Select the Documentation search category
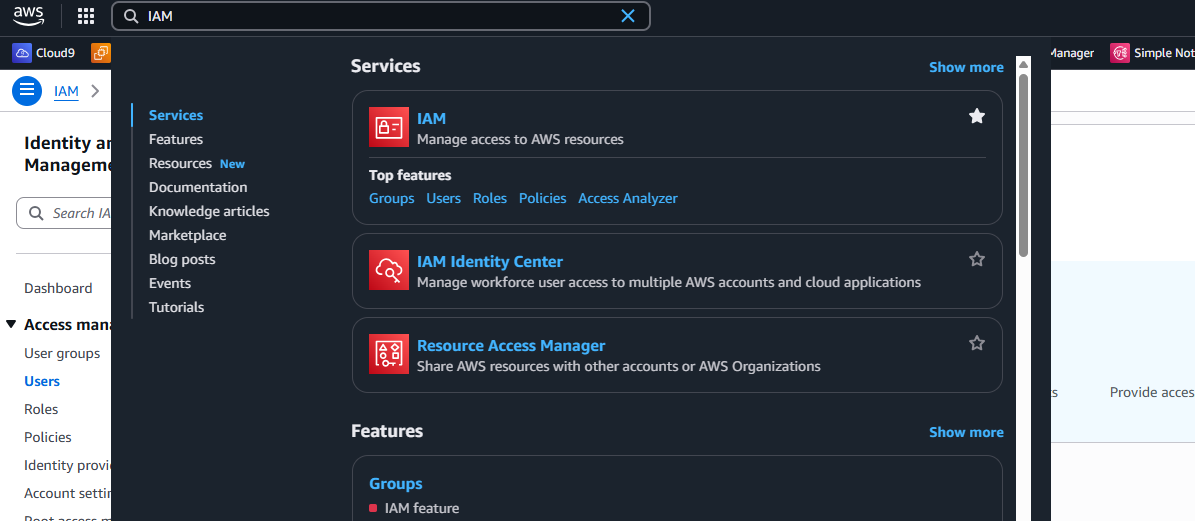Screen dimensions: 1195x521 (198, 187)
